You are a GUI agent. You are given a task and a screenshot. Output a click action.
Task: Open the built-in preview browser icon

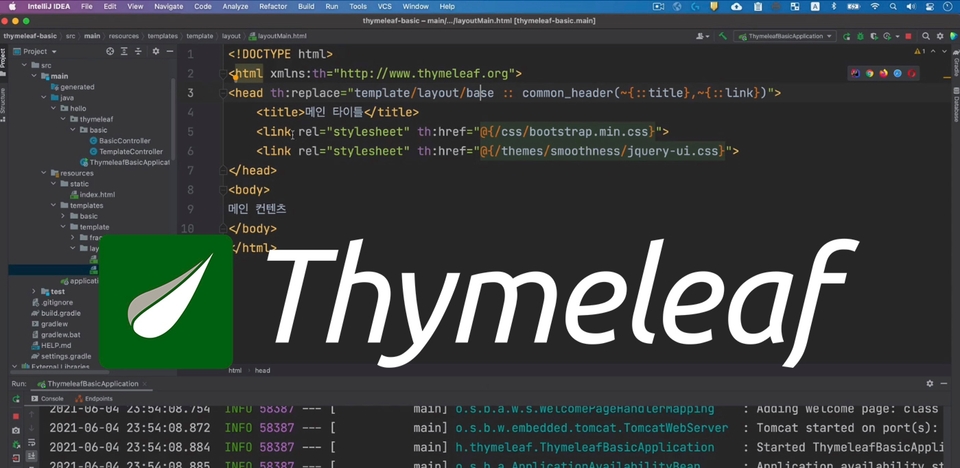(855, 74)
